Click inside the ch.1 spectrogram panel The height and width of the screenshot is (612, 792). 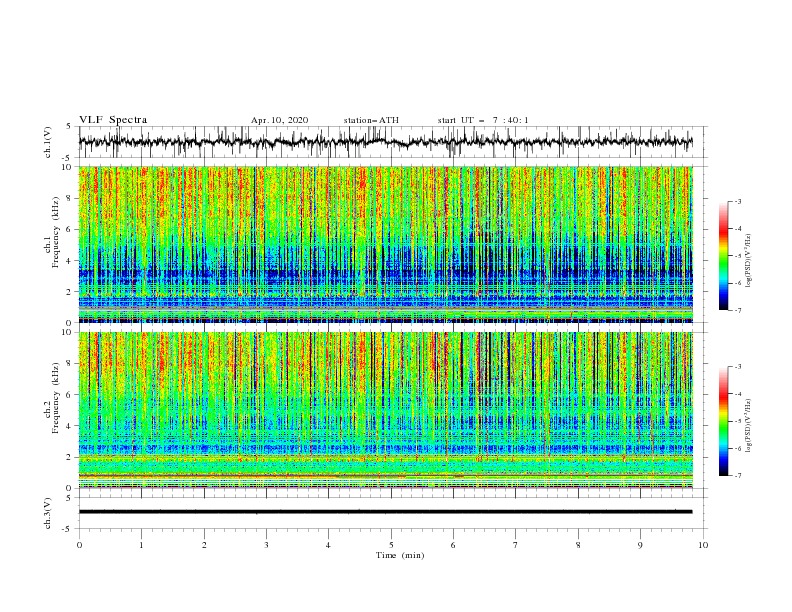click(385, 244)
